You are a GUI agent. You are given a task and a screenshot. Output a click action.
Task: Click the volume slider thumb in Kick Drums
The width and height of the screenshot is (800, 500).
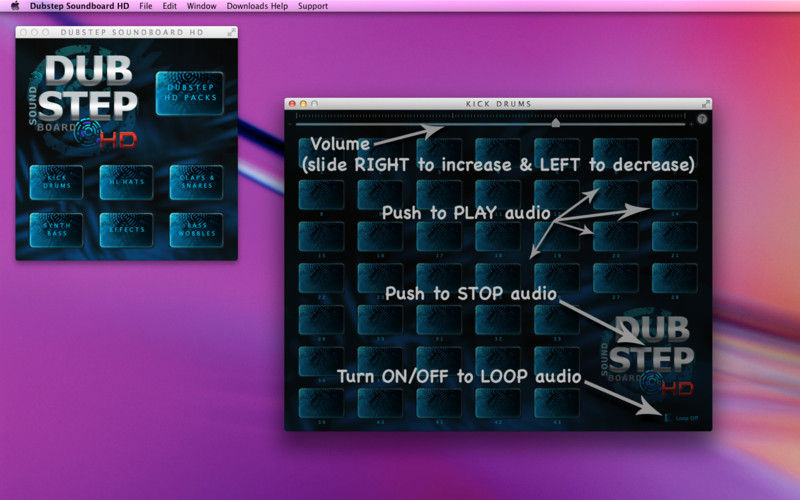(x=556, y=122)
